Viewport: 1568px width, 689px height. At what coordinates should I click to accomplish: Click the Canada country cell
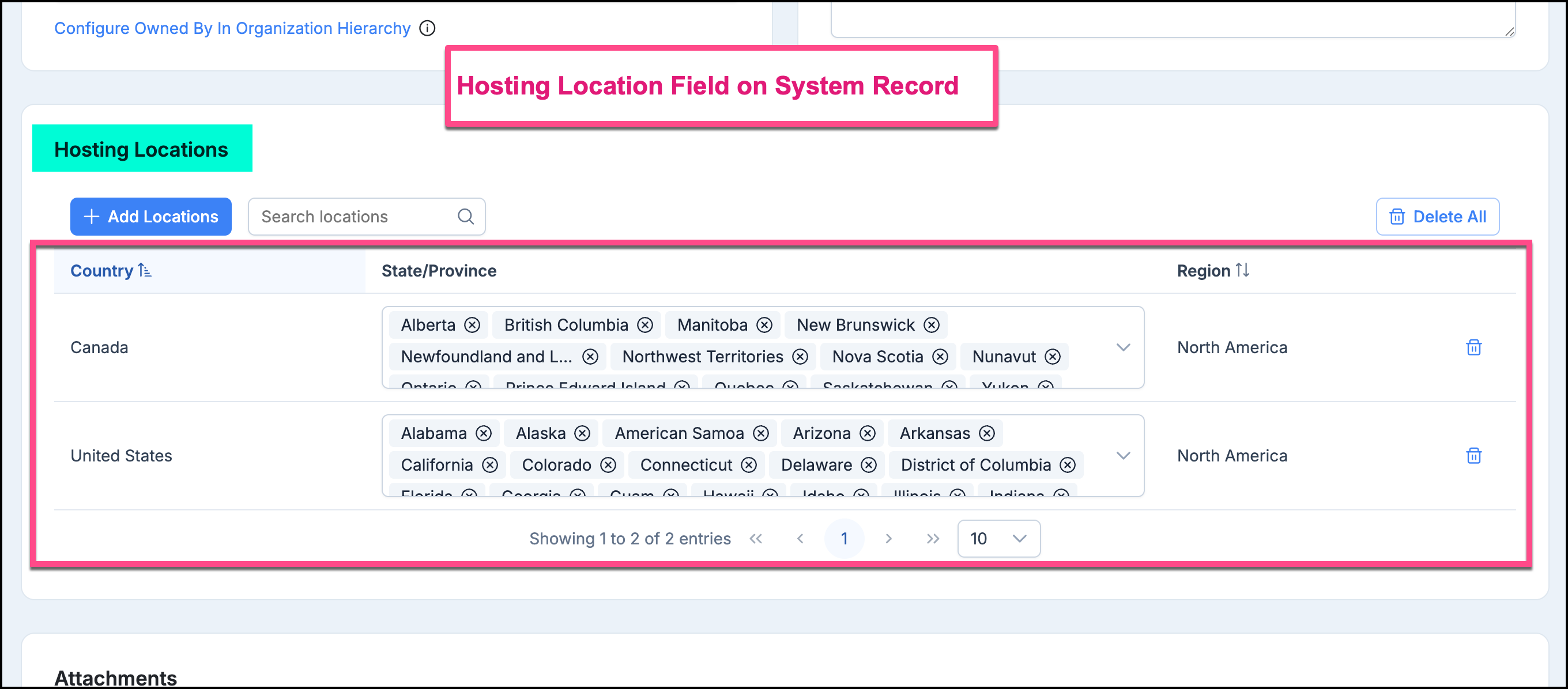99,347
